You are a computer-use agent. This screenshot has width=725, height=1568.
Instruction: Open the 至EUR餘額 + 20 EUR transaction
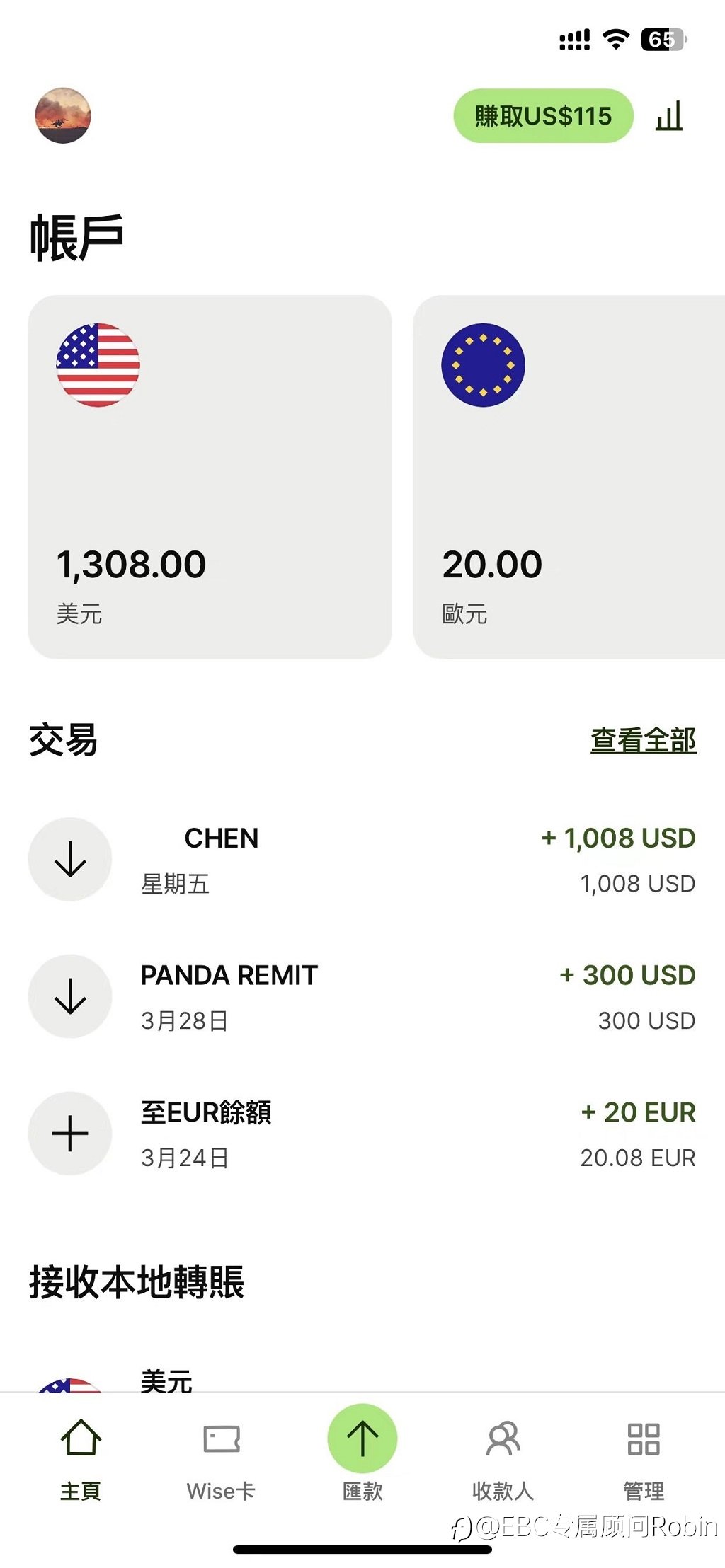pos(362,1134)
